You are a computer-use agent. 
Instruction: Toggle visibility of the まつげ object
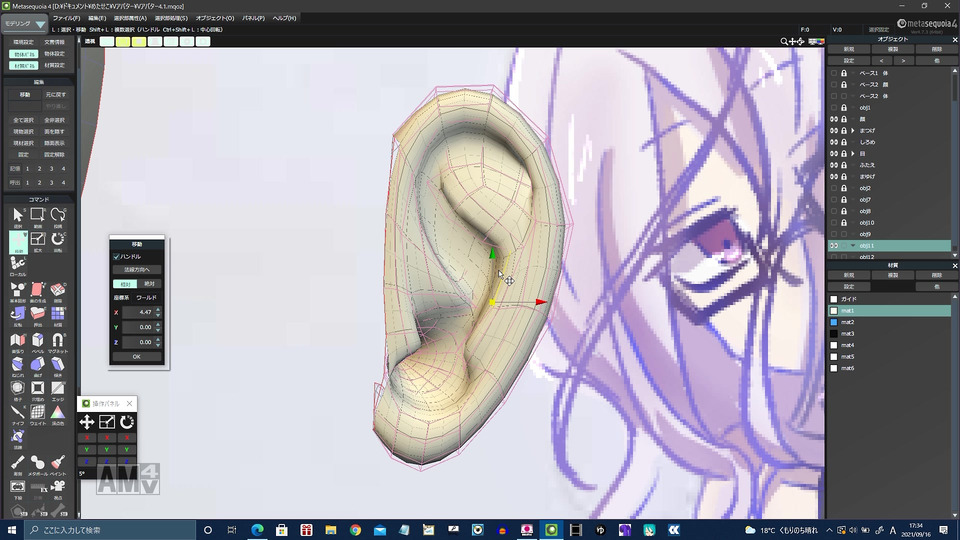click(x=834, y=130)
